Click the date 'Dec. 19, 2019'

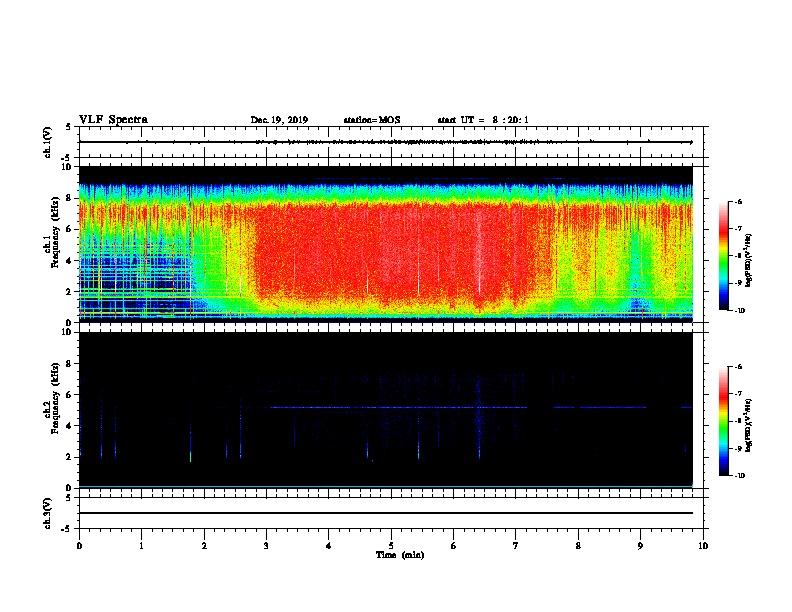[x=279, y=120]
